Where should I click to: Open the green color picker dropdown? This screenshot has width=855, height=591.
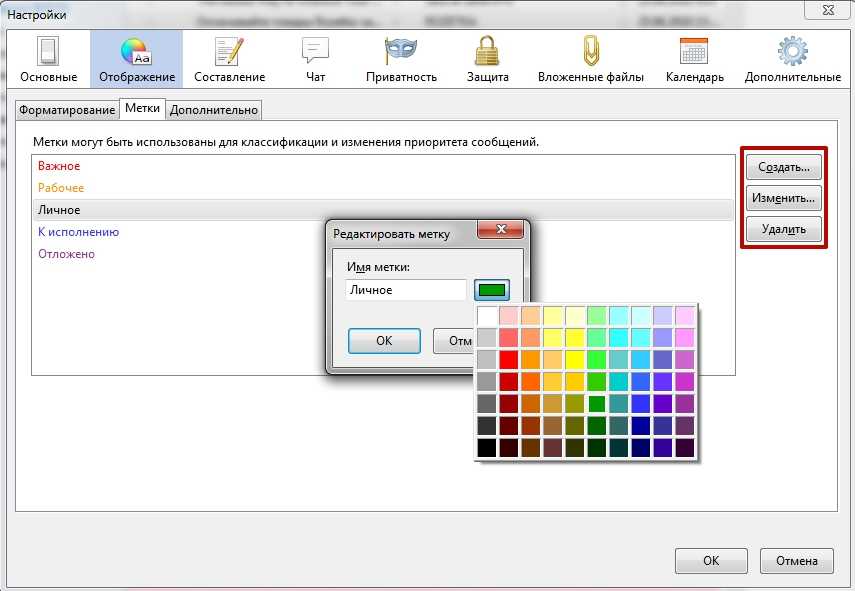tap(493, 290)
